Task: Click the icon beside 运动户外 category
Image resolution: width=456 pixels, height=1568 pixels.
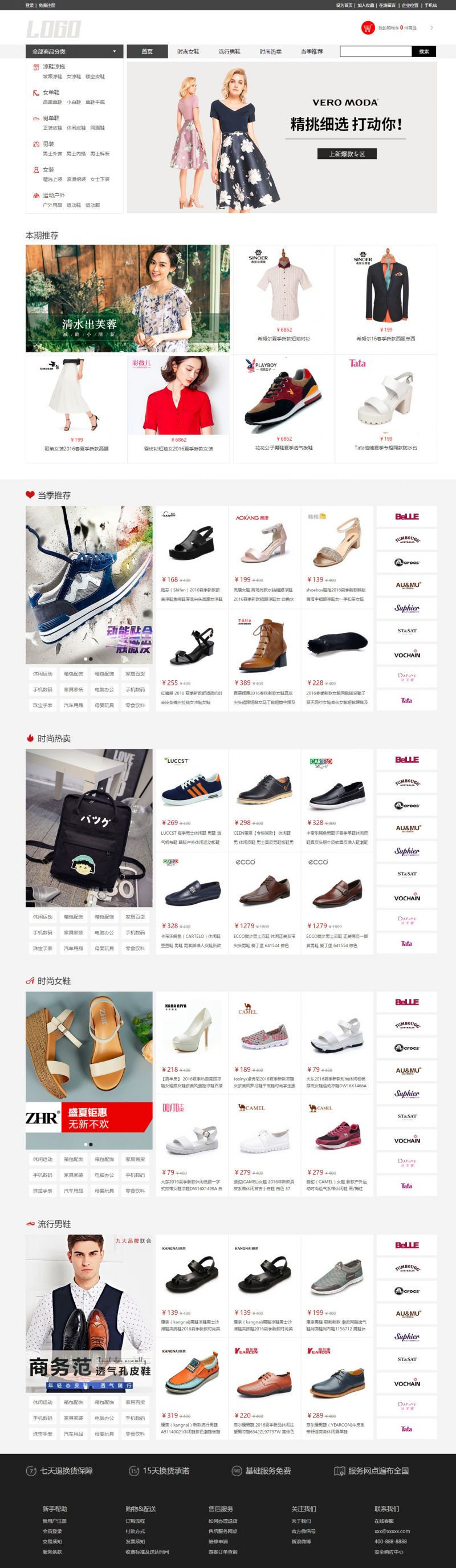Action: click(x=36, y=196)
